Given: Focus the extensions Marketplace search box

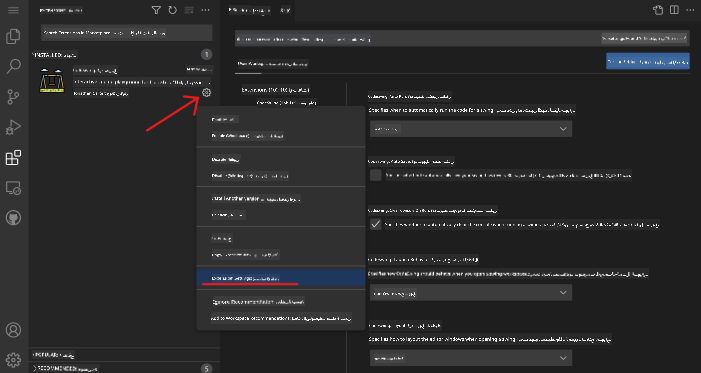Looking at the screenshot, I should (x=127, y=33).
